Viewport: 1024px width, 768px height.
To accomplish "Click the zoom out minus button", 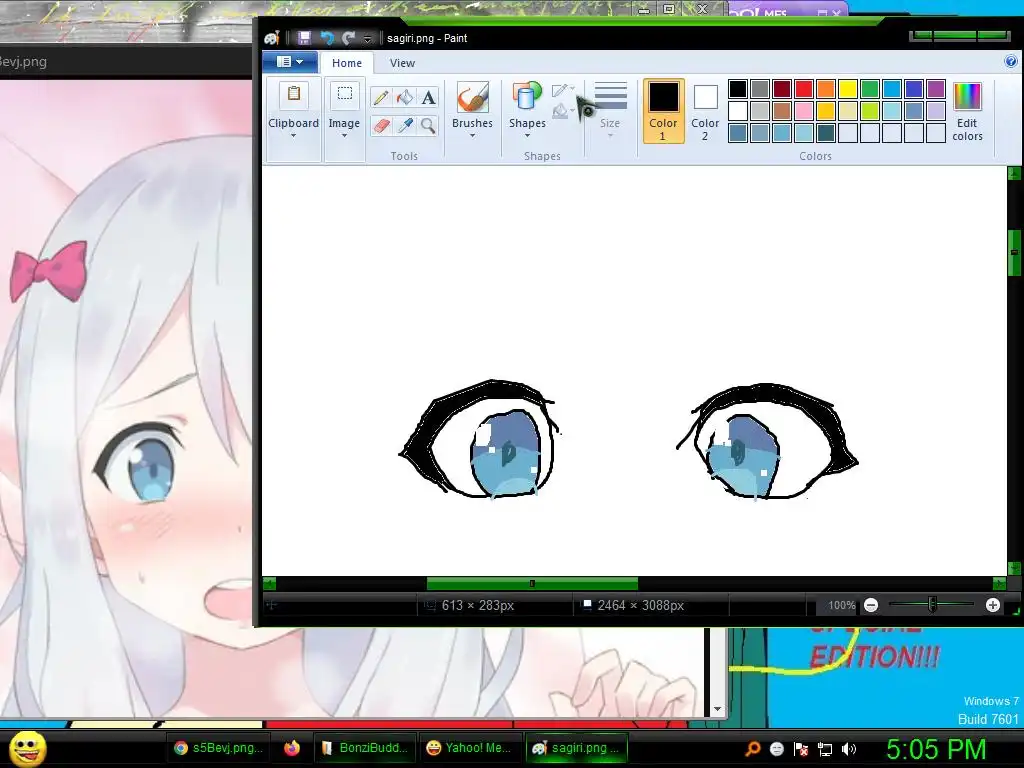I will pyautogui.click(x=871, y=605).
